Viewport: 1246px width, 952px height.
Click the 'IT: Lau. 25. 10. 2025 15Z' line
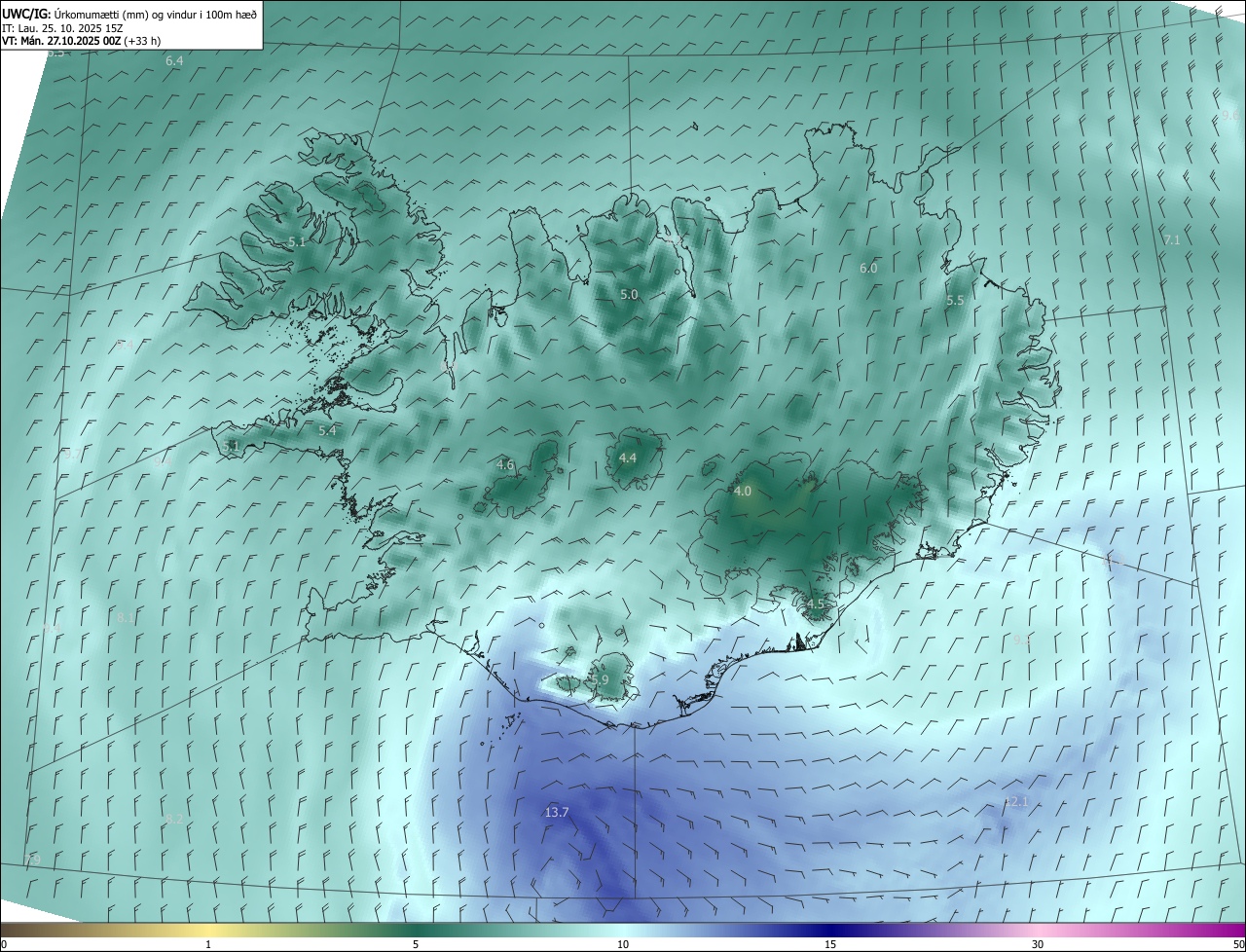click(62, 28)
